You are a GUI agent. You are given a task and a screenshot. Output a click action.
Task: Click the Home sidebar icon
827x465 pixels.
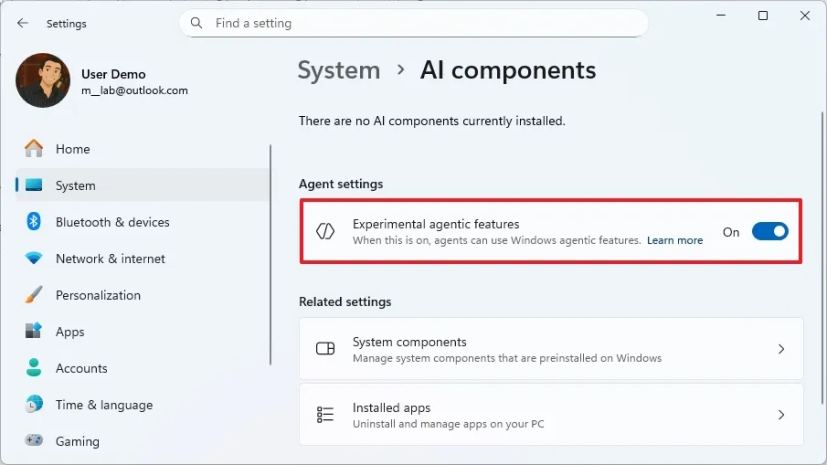[x=34, y=149]
